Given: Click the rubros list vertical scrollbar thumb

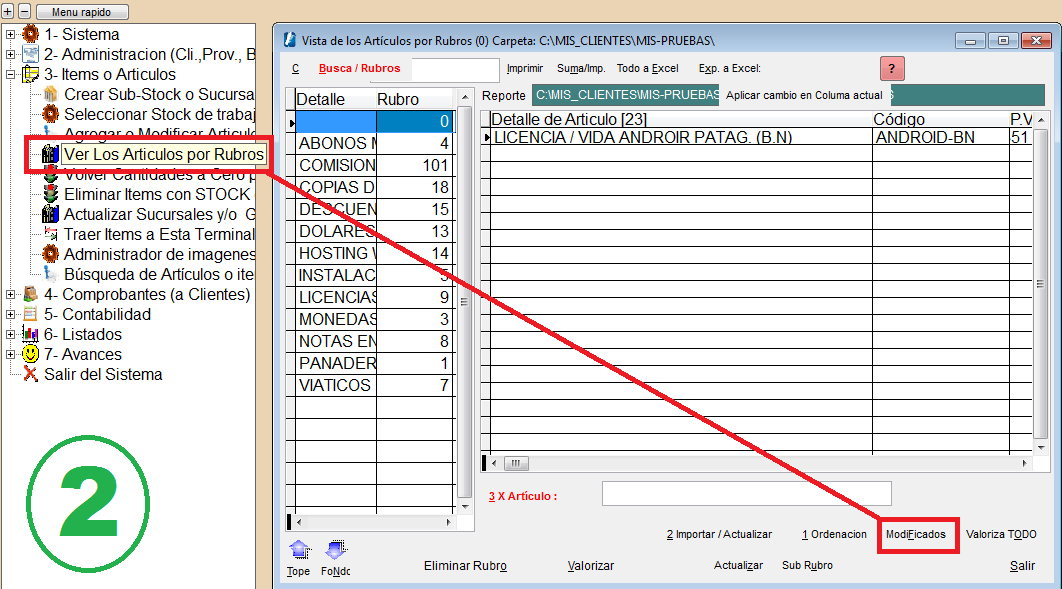Looking at the screenshot, I should (464, 302).
